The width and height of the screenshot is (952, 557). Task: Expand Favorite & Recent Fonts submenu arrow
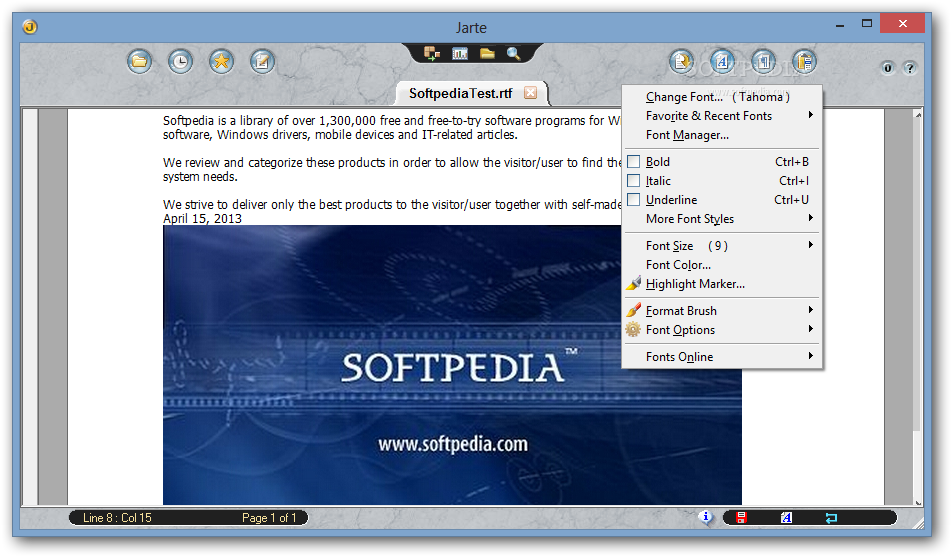[811, 115]
